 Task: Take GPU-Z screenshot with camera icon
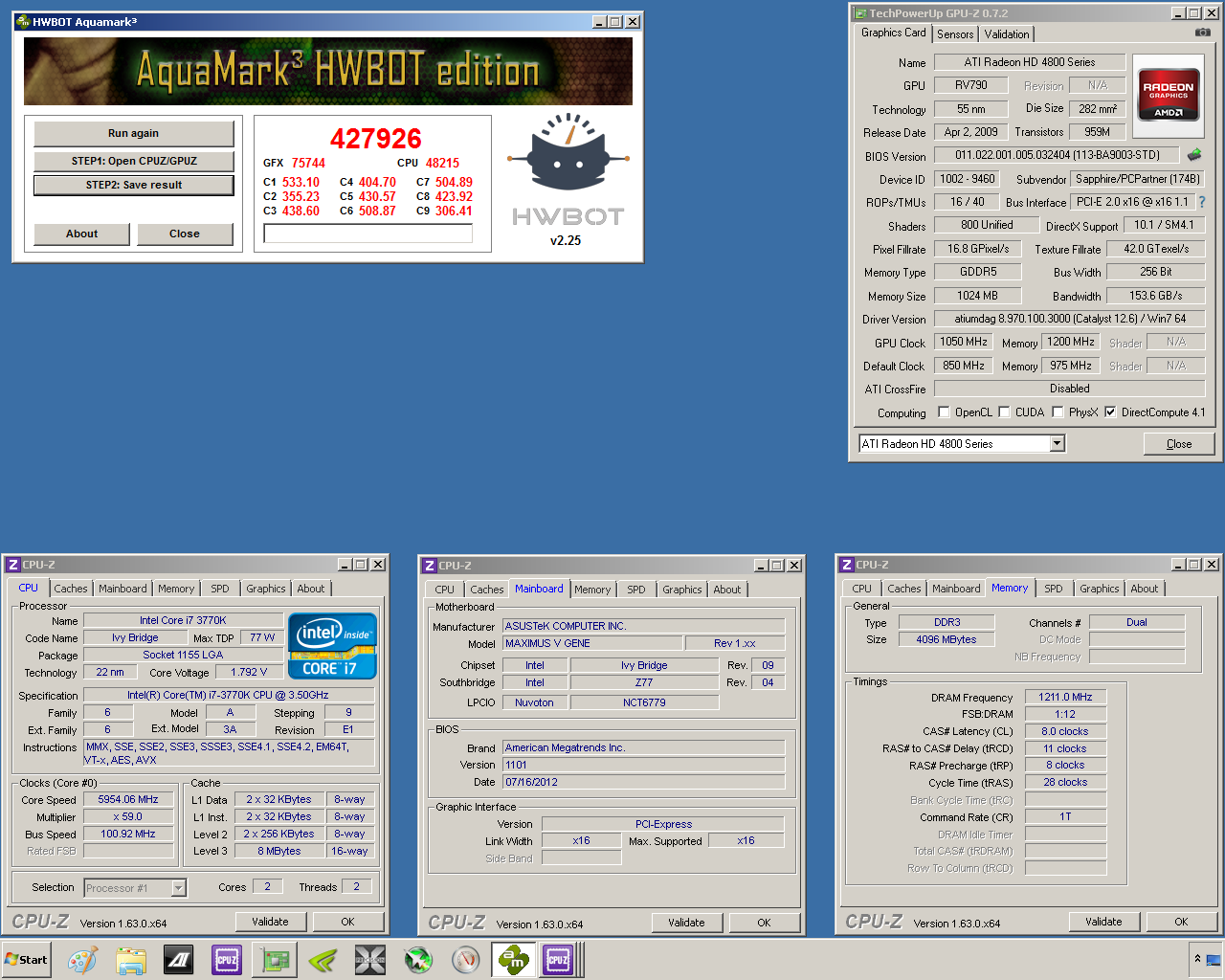1203,33
